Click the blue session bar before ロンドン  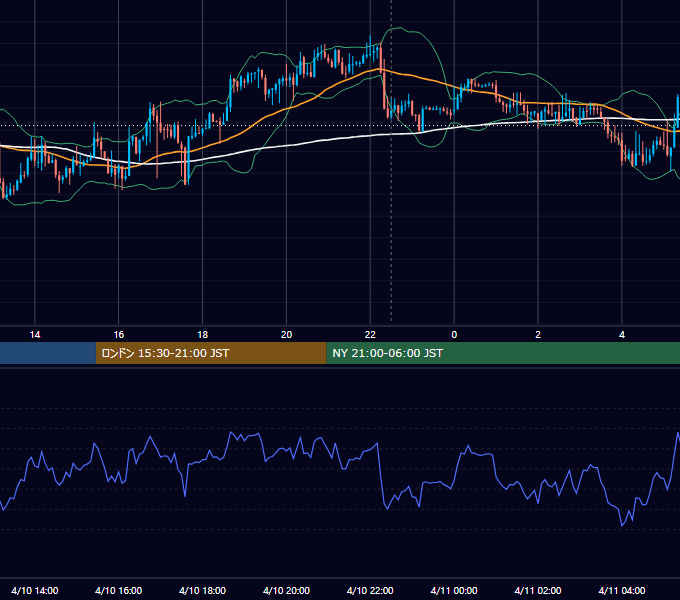(48, 353)
